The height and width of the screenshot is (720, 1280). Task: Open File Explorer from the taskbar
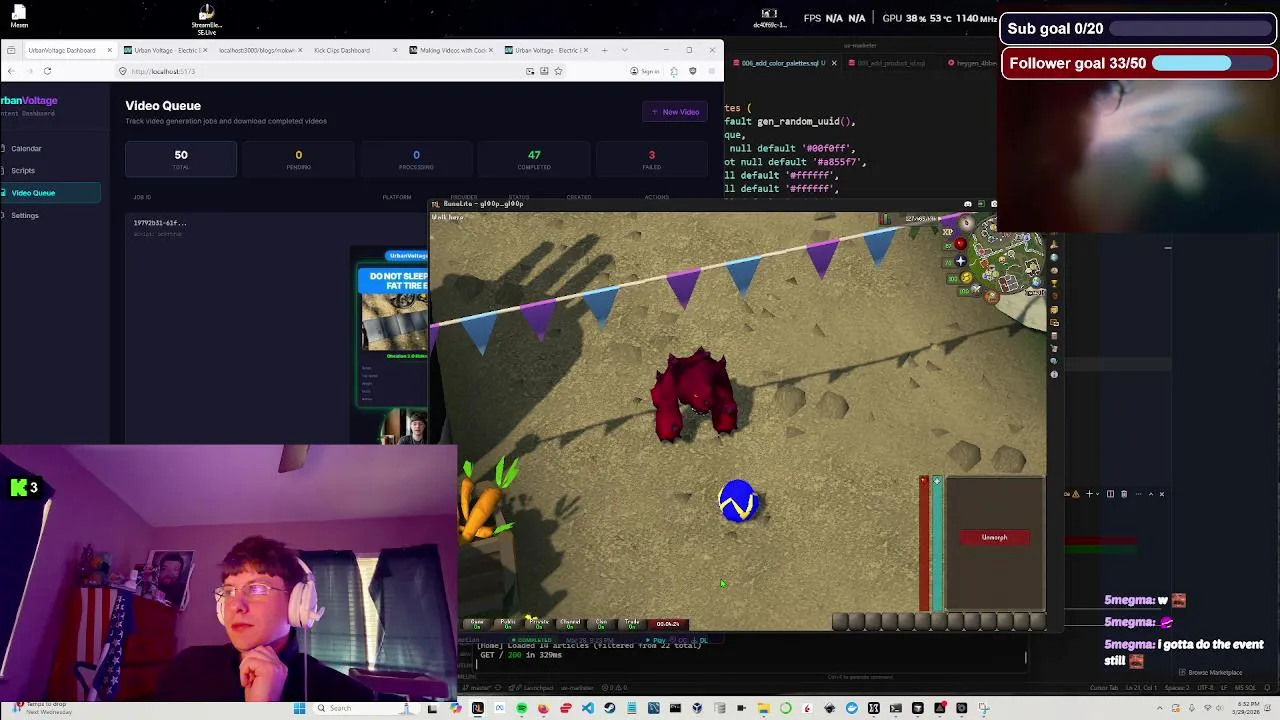point(764,708)
